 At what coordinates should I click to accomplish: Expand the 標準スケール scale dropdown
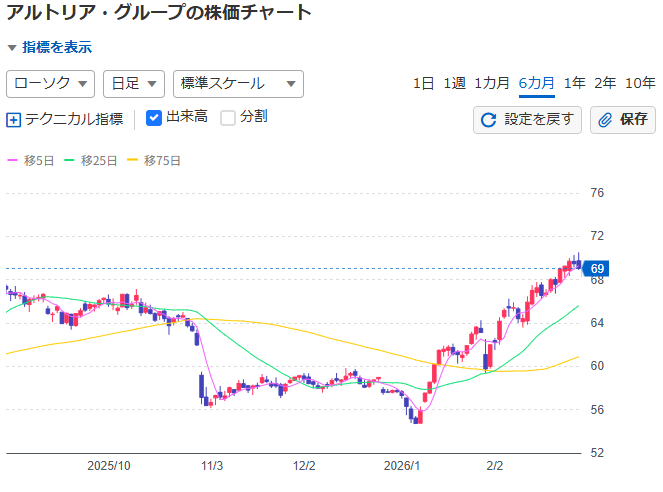click(x=237, y=84)
